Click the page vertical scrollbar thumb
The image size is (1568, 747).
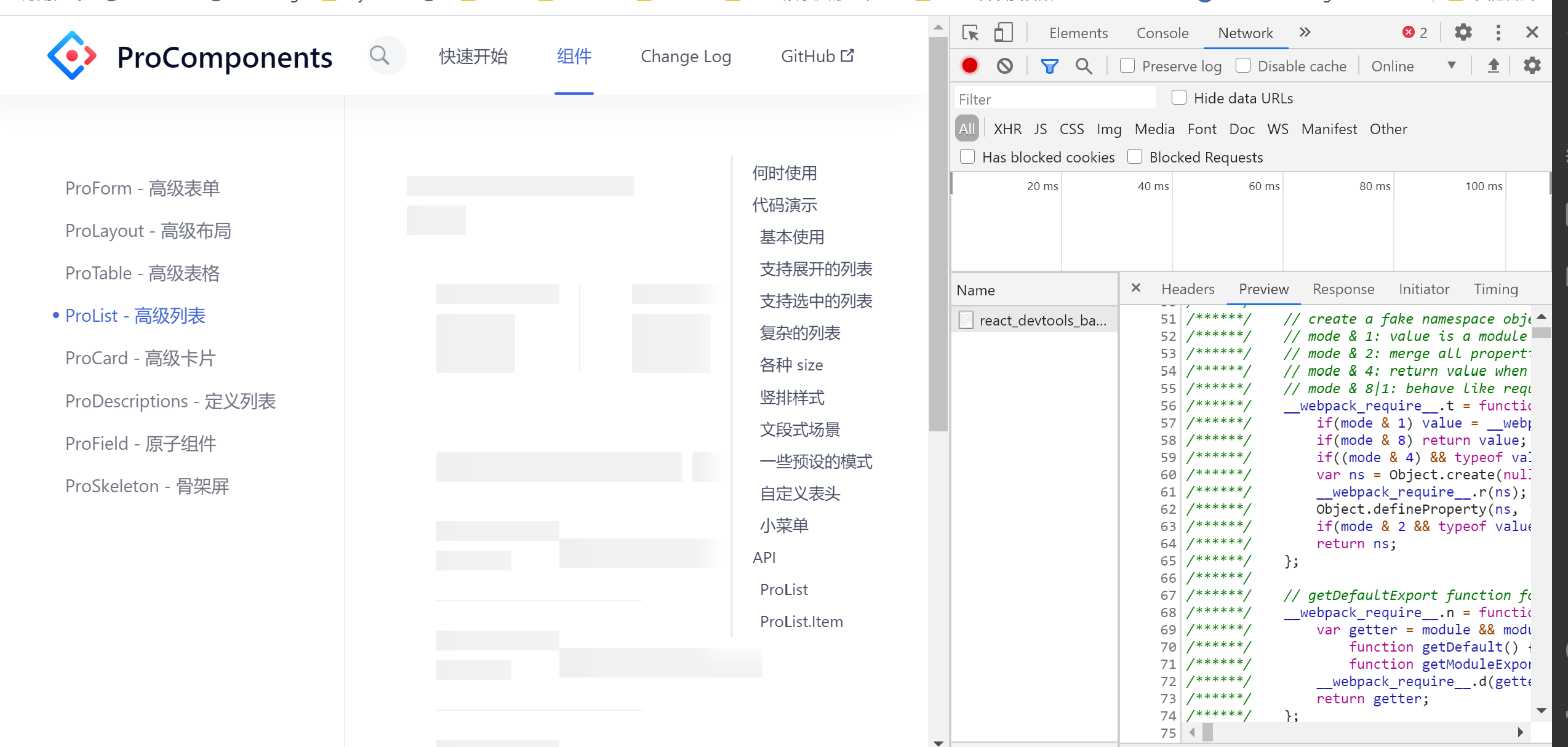(938, 234)
